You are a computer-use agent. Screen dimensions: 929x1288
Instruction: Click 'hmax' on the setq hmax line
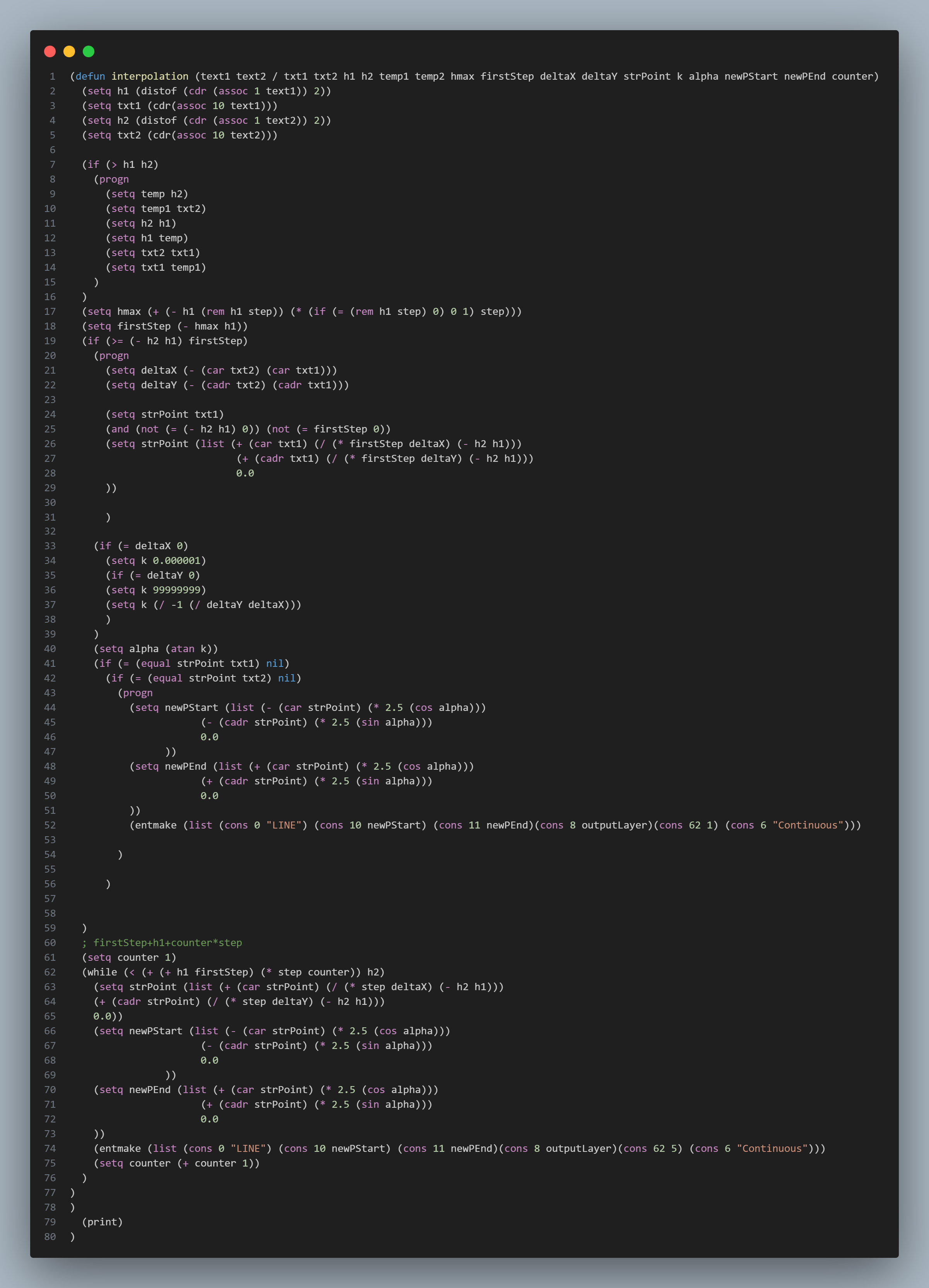tap(129, 312)
